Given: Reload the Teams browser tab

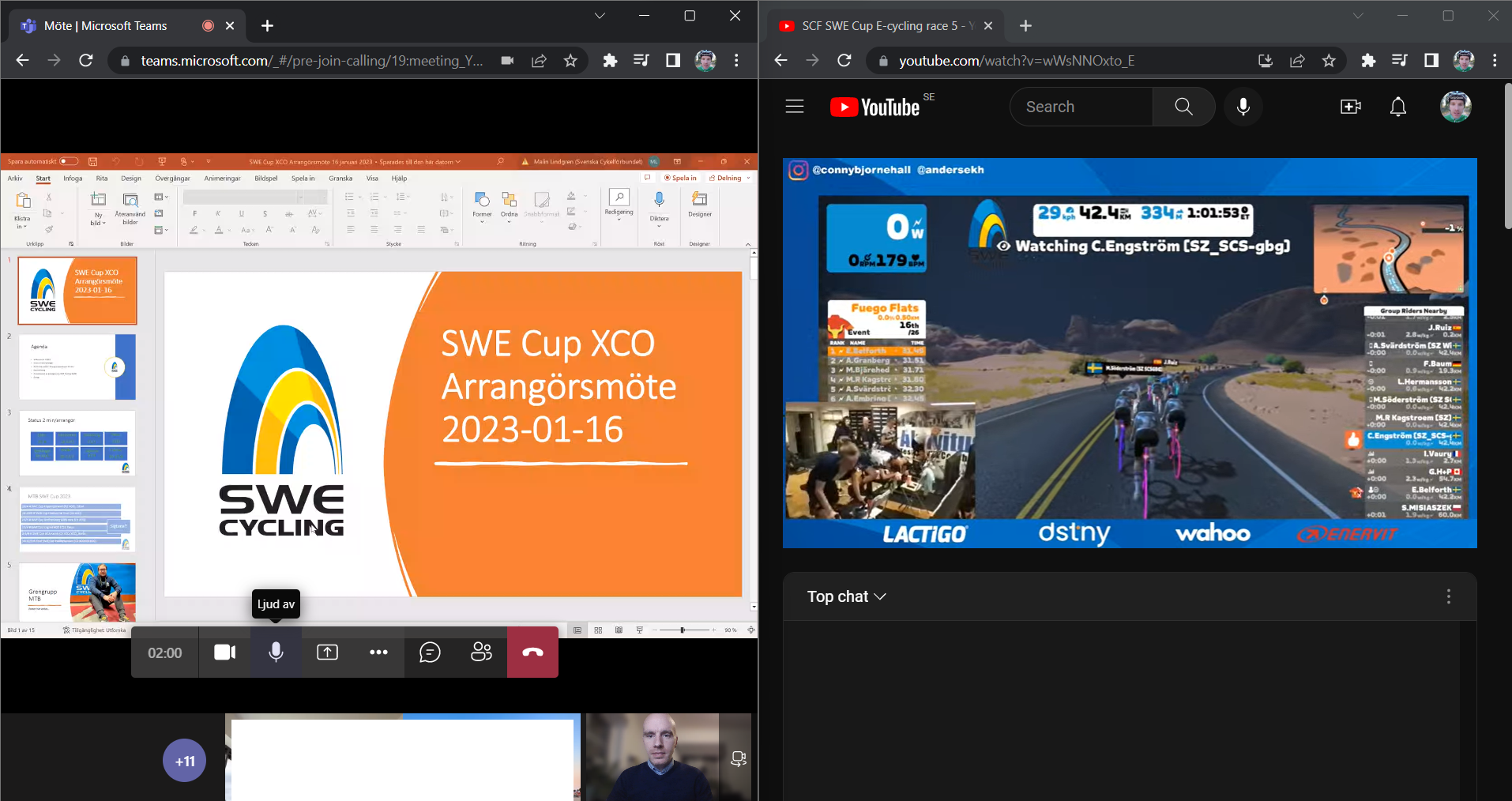Looking at the screenshot, I should [86, 61].
